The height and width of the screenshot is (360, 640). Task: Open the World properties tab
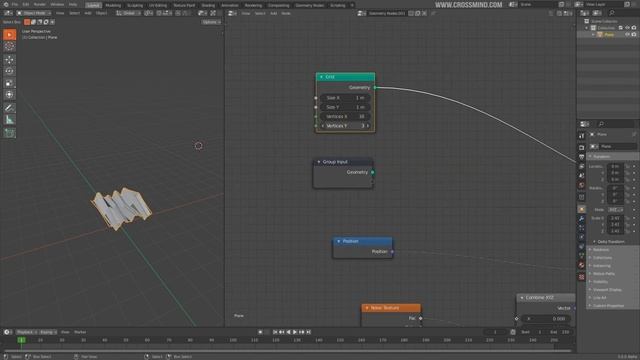(x=582, y=186)
